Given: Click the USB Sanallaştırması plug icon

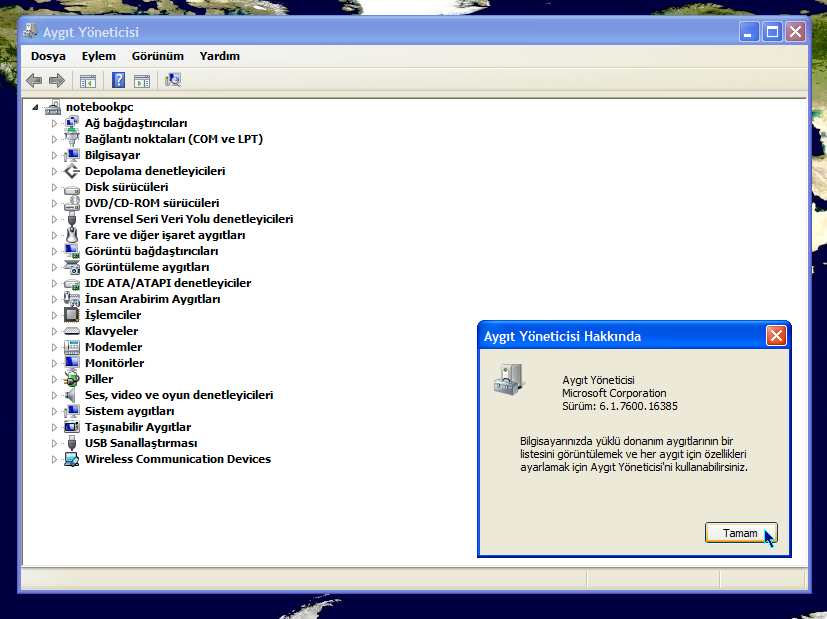Looking at the screenshot, I should 72,443.
